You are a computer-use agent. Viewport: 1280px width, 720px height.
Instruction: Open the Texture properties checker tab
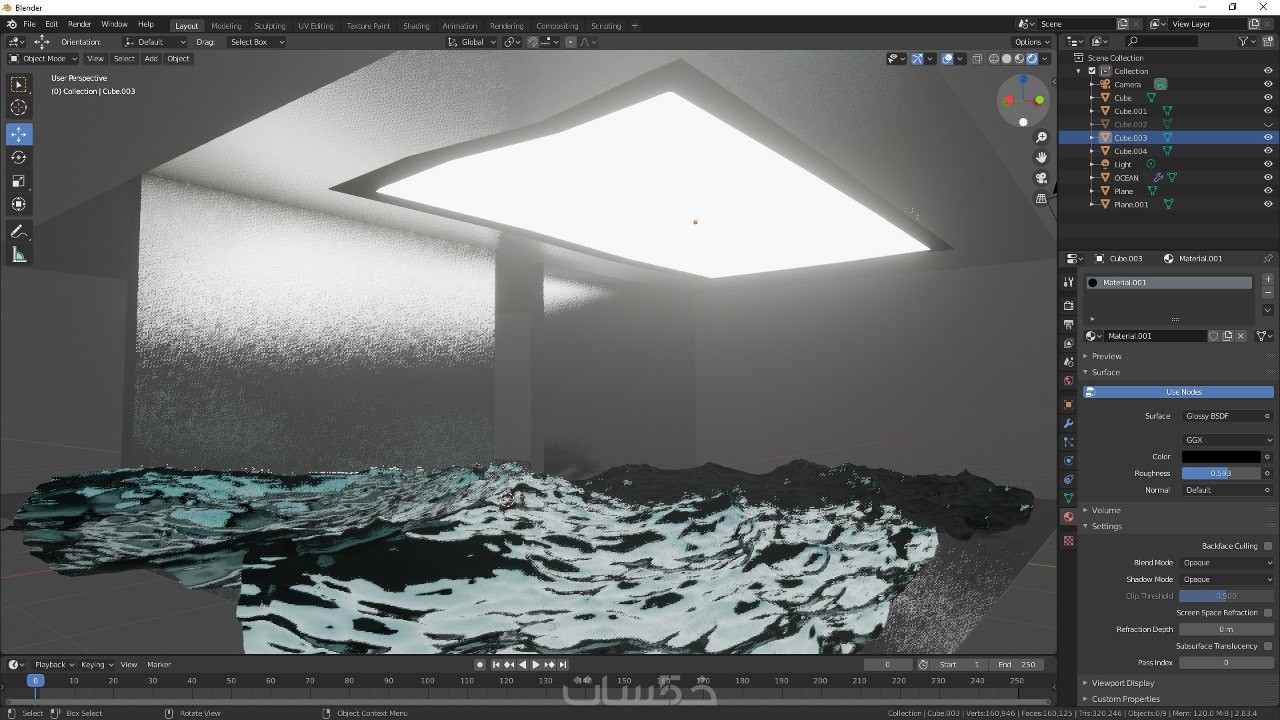[1068, 540]
